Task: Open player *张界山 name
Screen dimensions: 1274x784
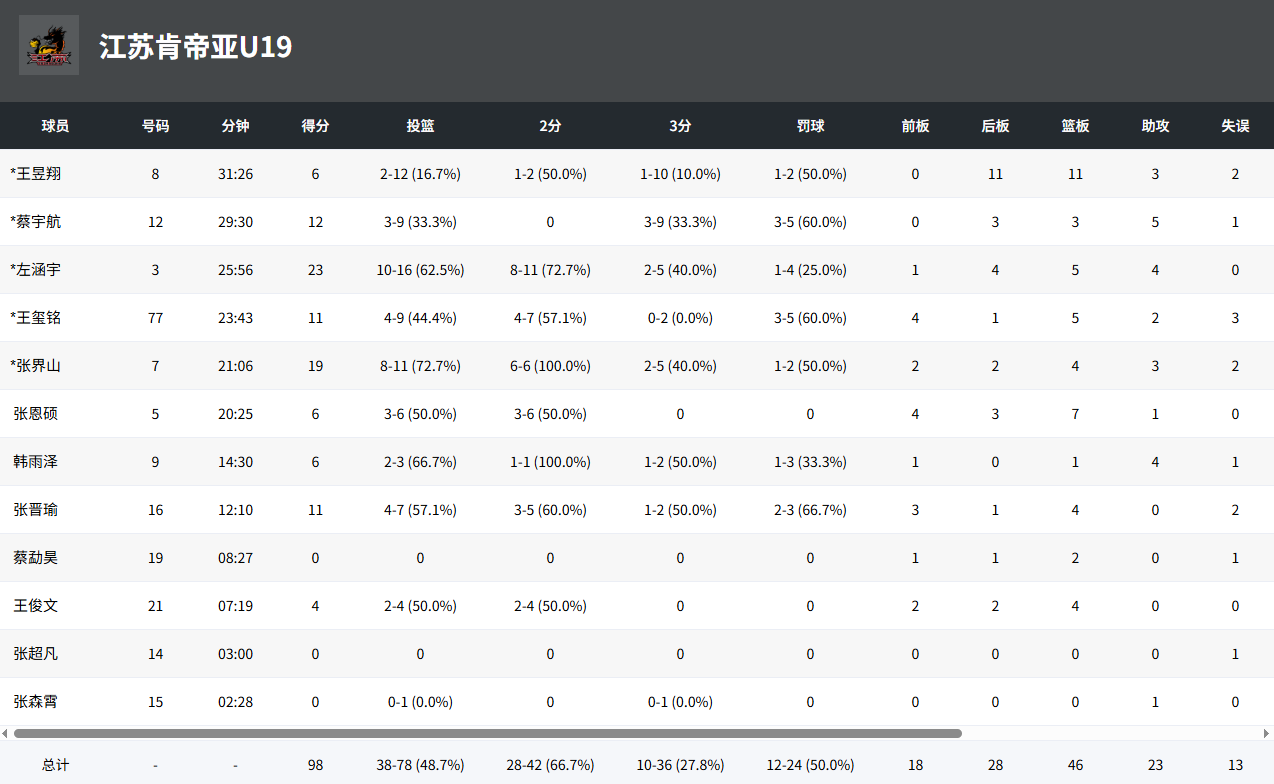Action: pos(36,366)
